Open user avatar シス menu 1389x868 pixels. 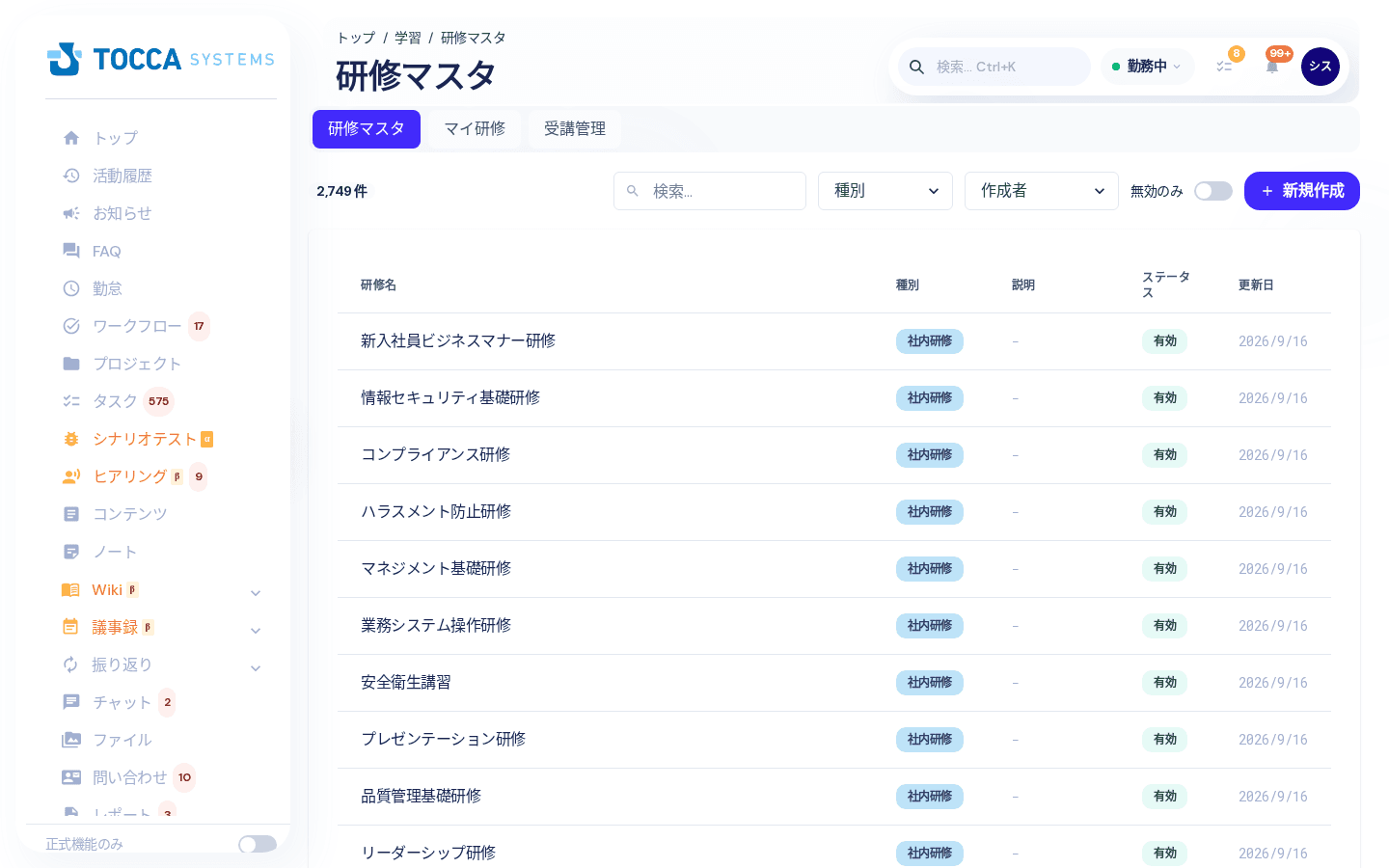(1321, 67)
